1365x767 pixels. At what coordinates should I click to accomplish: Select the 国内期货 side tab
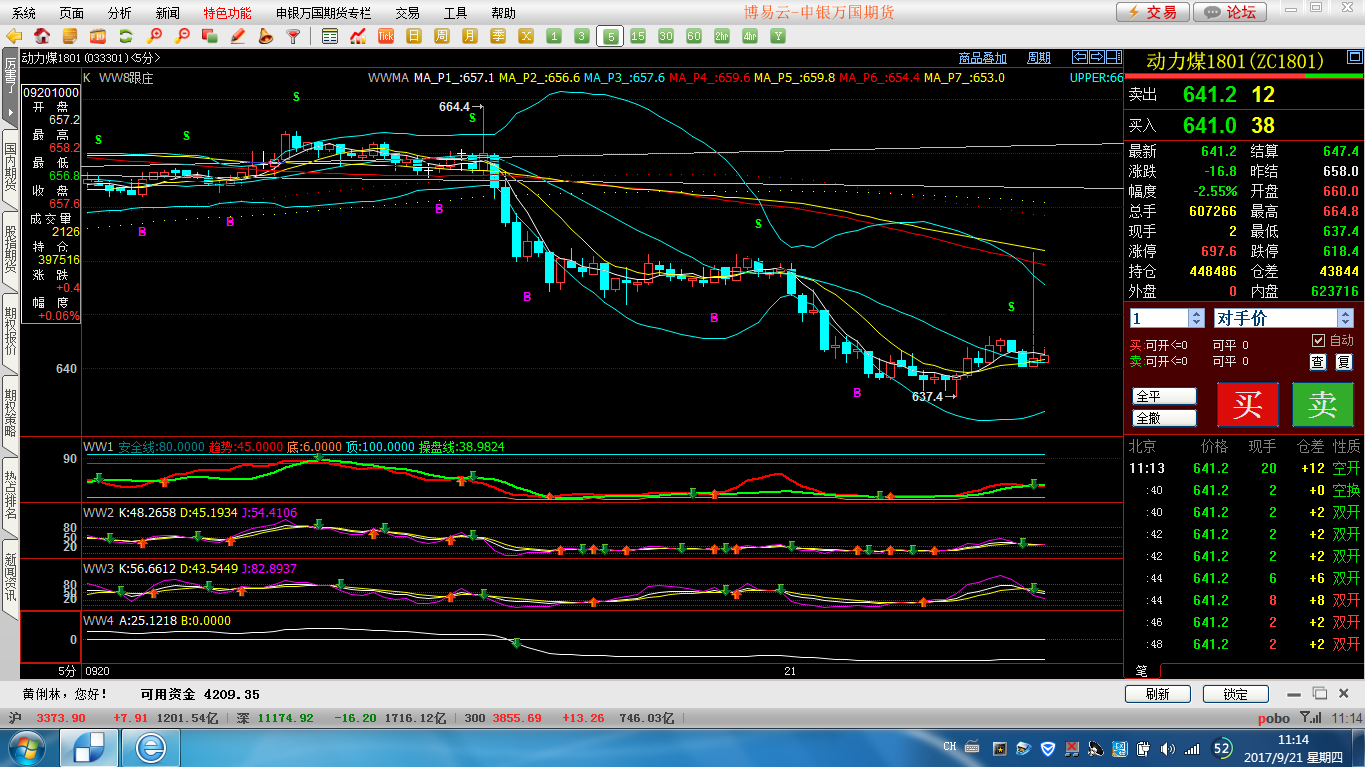[10, 168]
